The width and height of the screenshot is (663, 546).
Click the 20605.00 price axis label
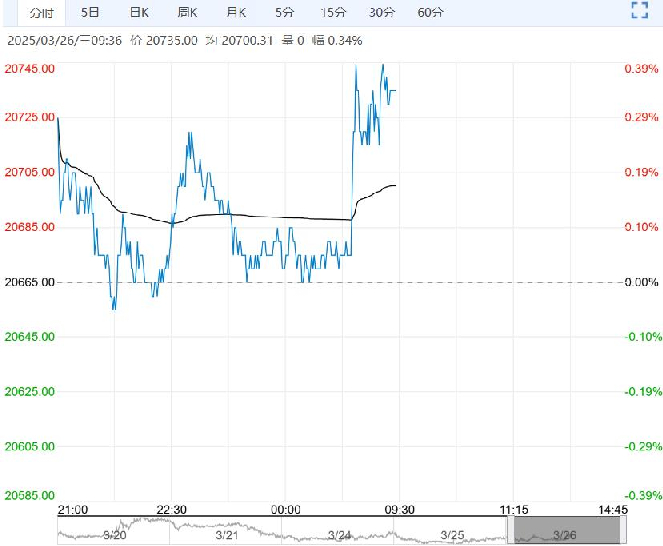[x=30, y=446]
